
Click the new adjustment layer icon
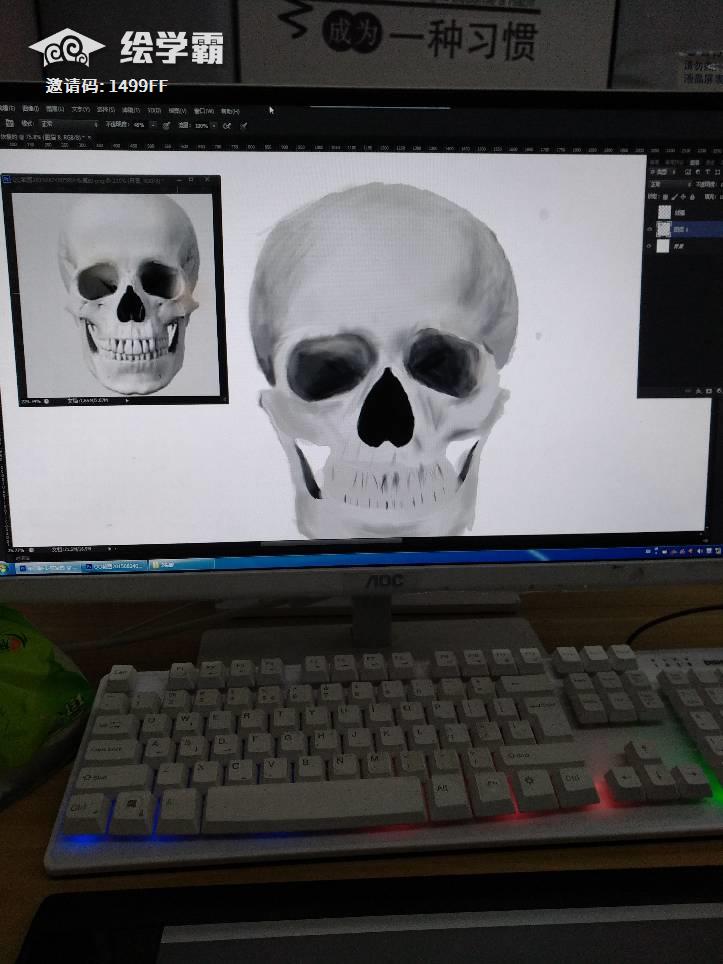pyautogui.click(x=719, y=390)
